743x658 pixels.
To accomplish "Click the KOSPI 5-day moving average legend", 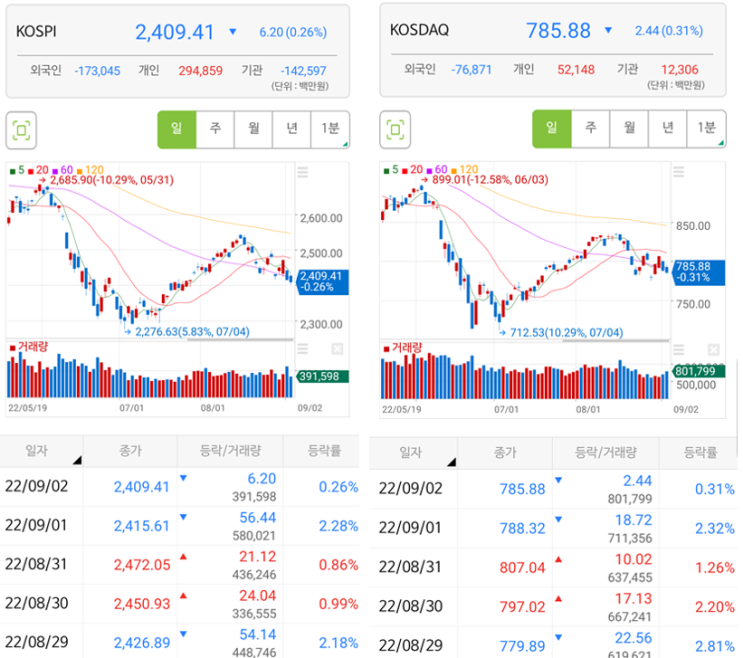I will pos(18,170).
